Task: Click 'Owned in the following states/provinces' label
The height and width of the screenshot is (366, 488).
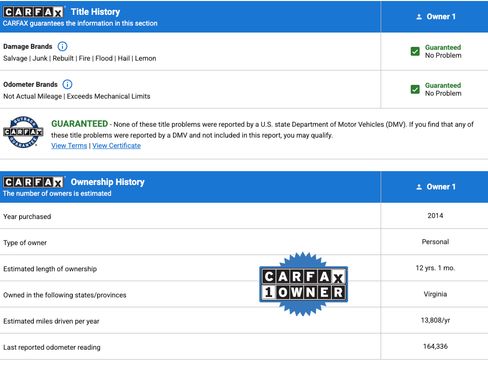Action: click(x=65, y=295)
